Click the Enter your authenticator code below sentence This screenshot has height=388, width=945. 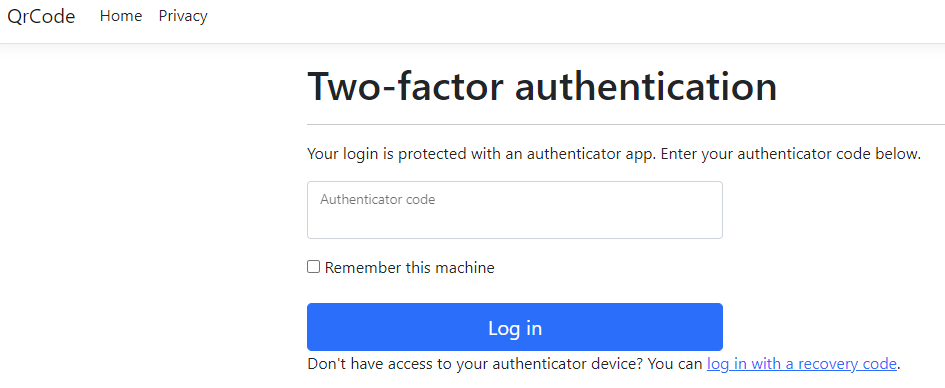tap(791, 154)
